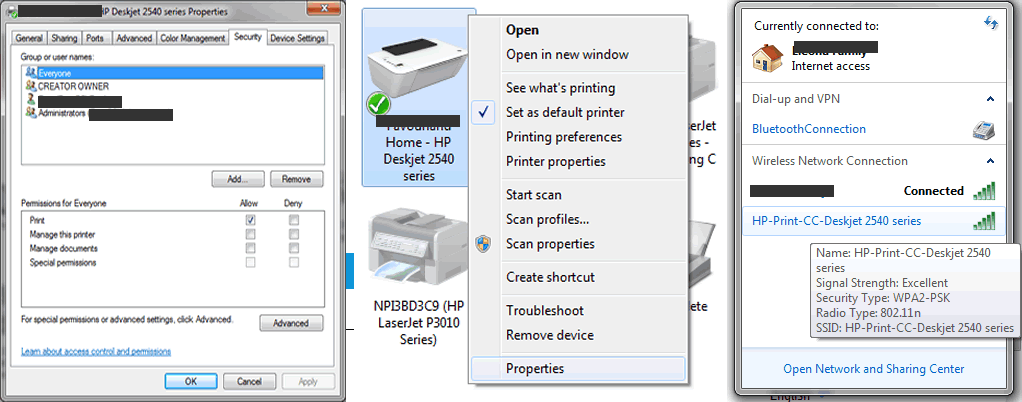Choose Scan properties menu entry

[577, 244]
